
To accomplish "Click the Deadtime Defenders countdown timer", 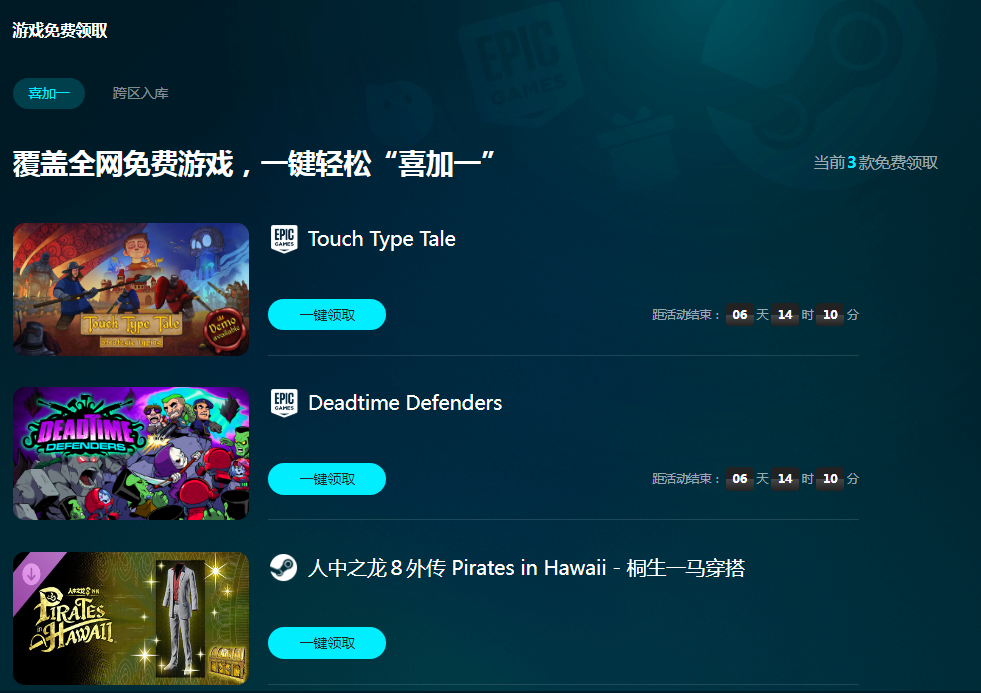I will [755, 478].
